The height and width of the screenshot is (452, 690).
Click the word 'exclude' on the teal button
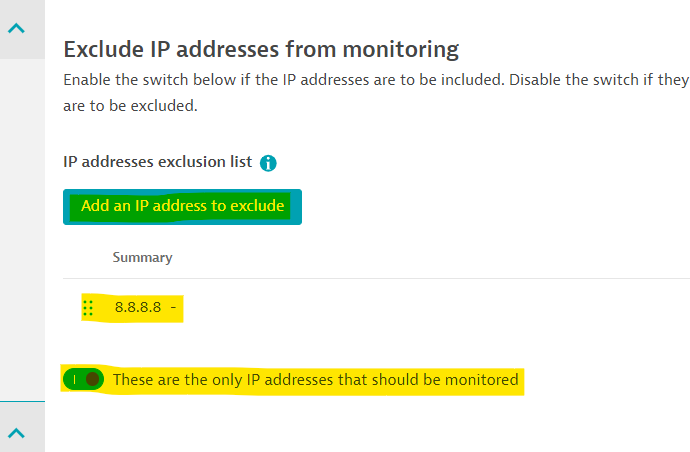click(258, 207)
